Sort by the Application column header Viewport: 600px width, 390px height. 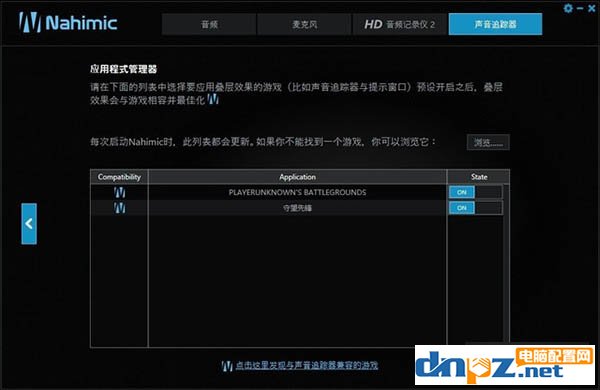pyautogui.click(x=297, y=177)
